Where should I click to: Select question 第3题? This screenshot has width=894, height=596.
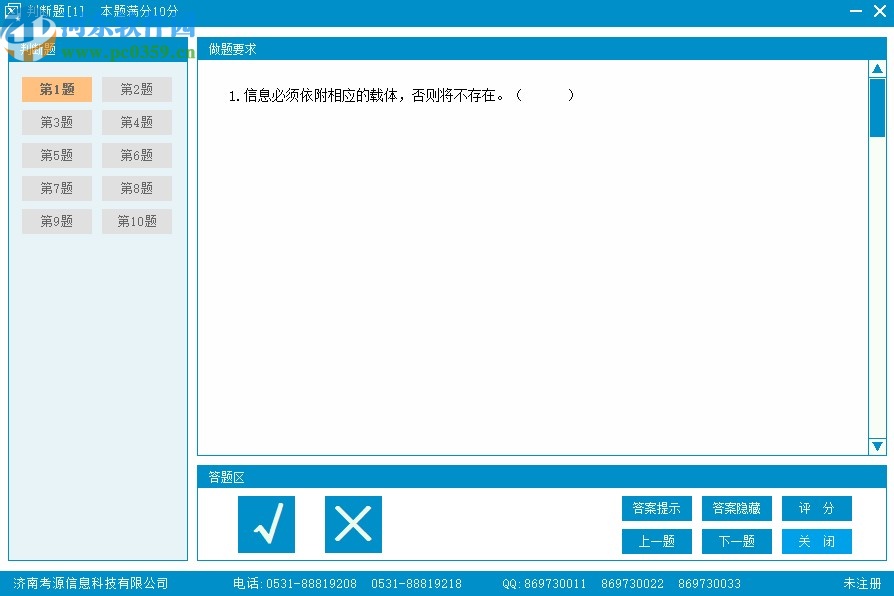point(56,122)
